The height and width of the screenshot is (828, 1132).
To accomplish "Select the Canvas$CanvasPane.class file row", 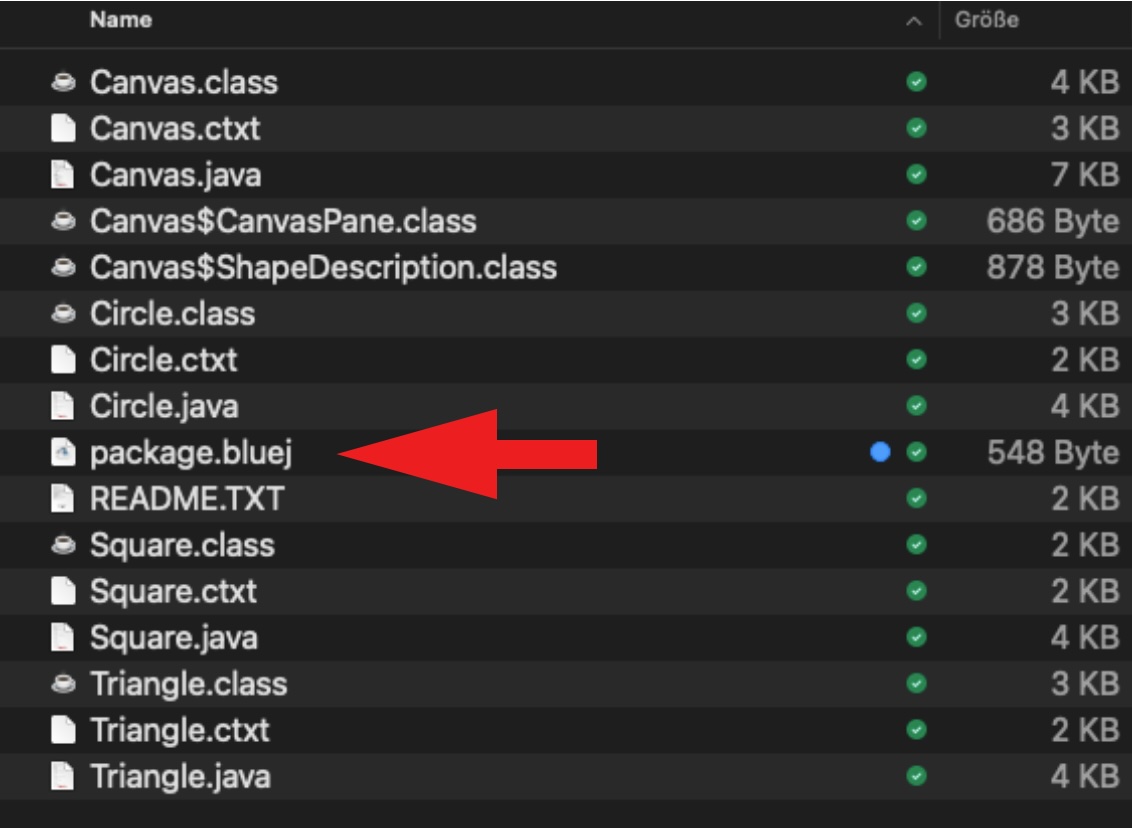I will coord(283,221).
